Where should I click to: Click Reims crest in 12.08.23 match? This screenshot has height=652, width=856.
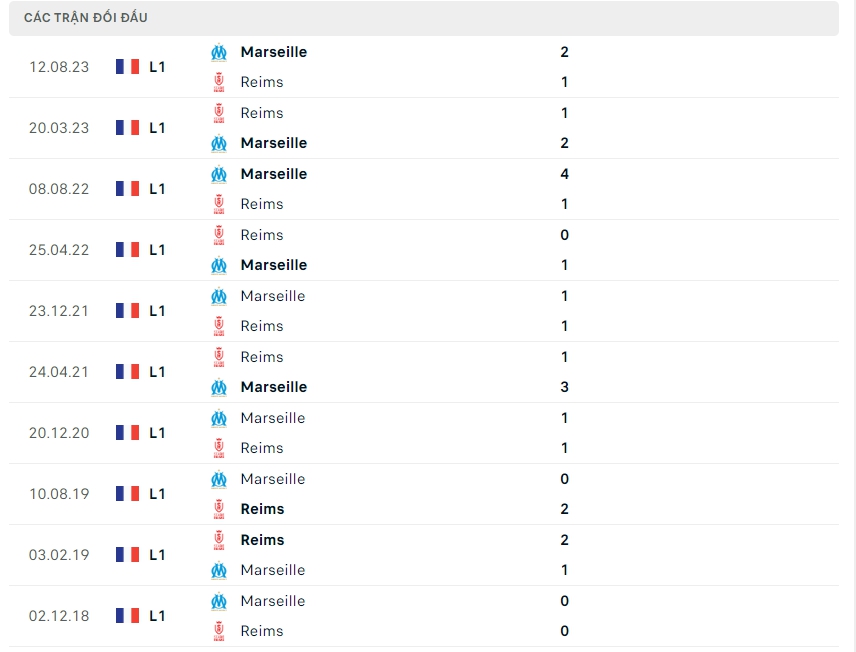click(219, 82)
